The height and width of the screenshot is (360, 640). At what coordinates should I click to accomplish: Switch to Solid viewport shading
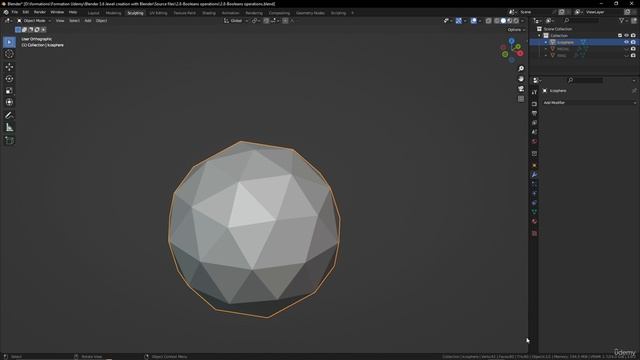click(503, 20)
